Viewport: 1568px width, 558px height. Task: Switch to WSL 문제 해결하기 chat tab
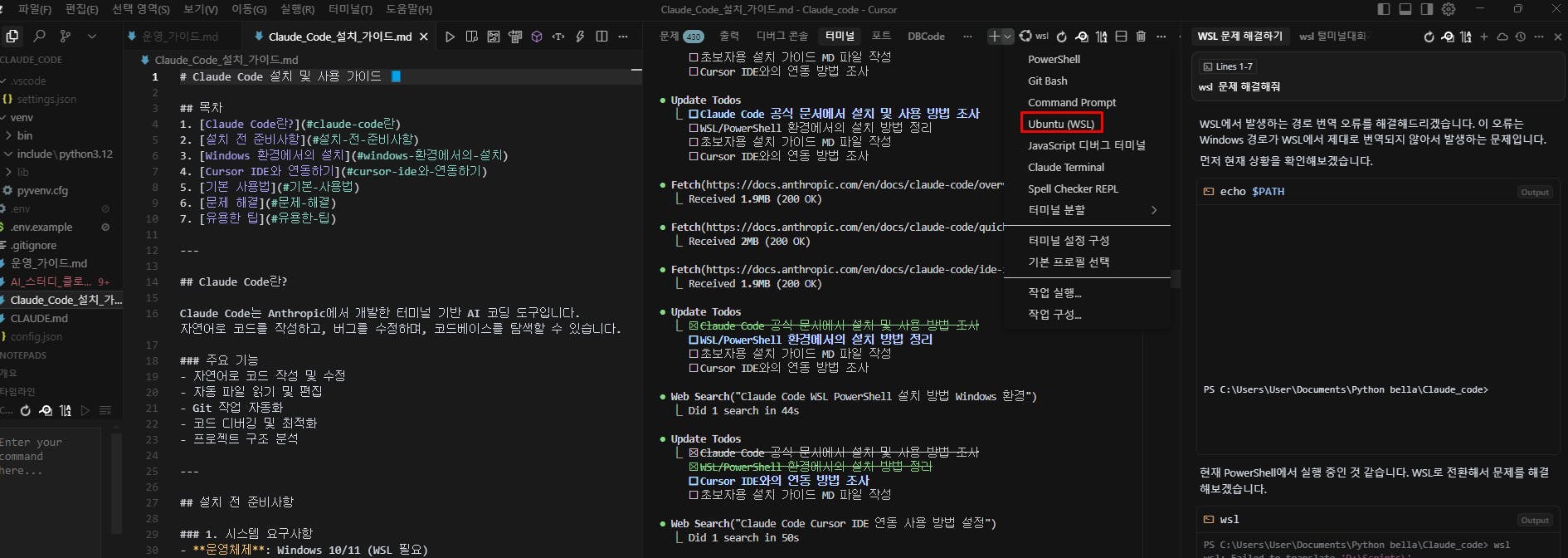(x=1239, y=37)
